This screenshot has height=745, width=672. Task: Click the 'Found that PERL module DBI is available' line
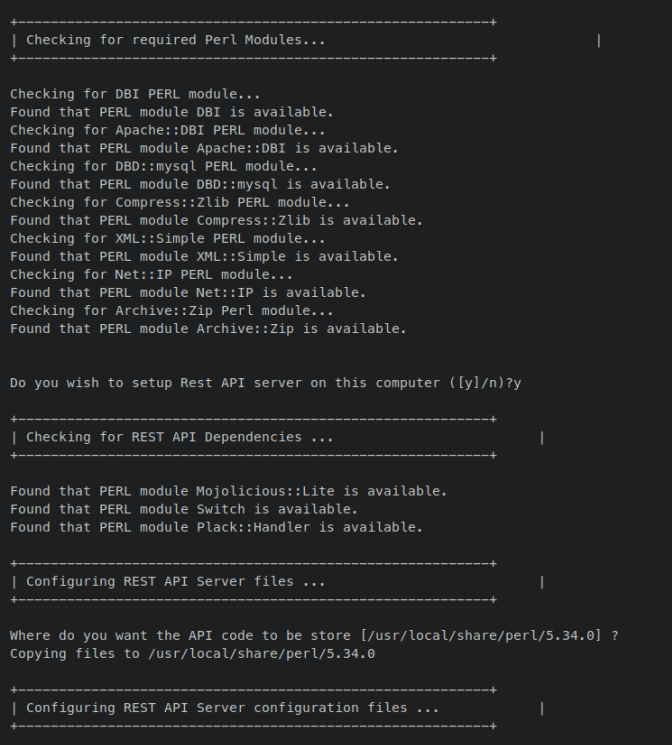[172, 112]
